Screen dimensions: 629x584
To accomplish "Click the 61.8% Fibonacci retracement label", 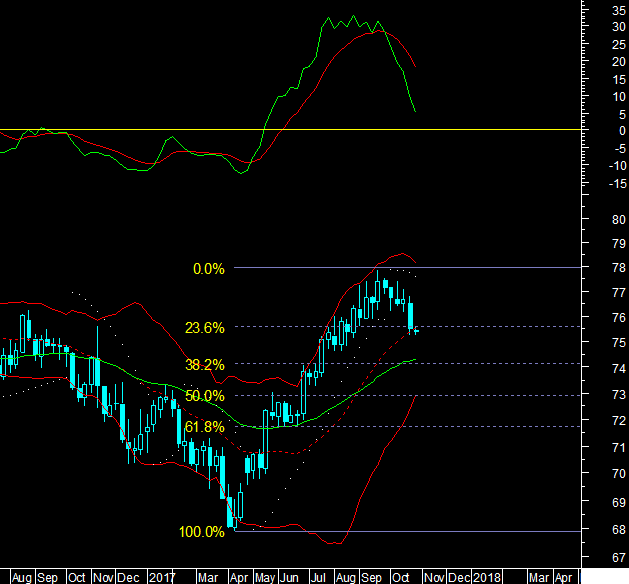I will pos(205,427).
